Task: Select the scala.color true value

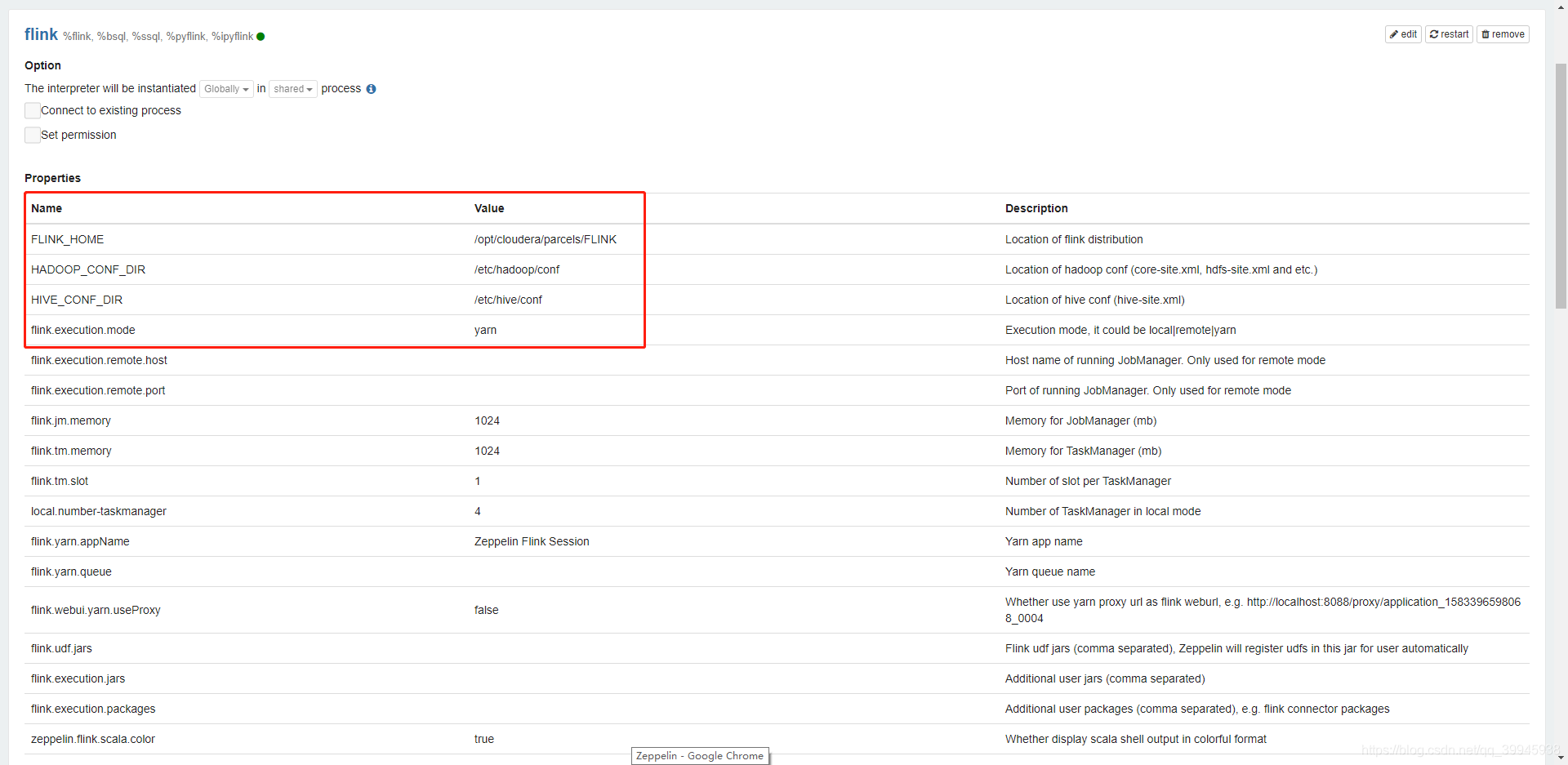Action: click(484, 739)
